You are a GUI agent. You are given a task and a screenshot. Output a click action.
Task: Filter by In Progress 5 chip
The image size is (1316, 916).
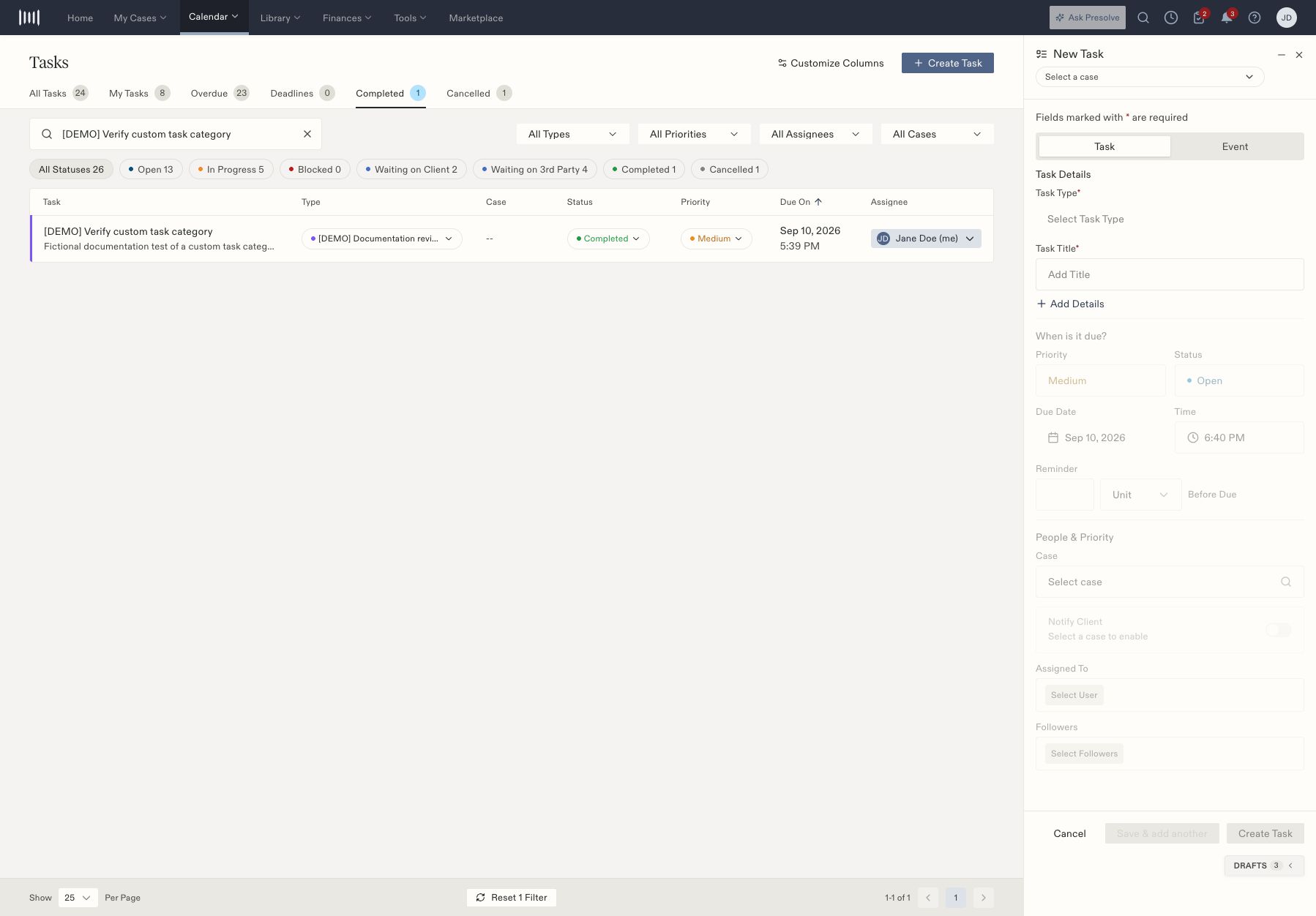[x=231, y=170]
